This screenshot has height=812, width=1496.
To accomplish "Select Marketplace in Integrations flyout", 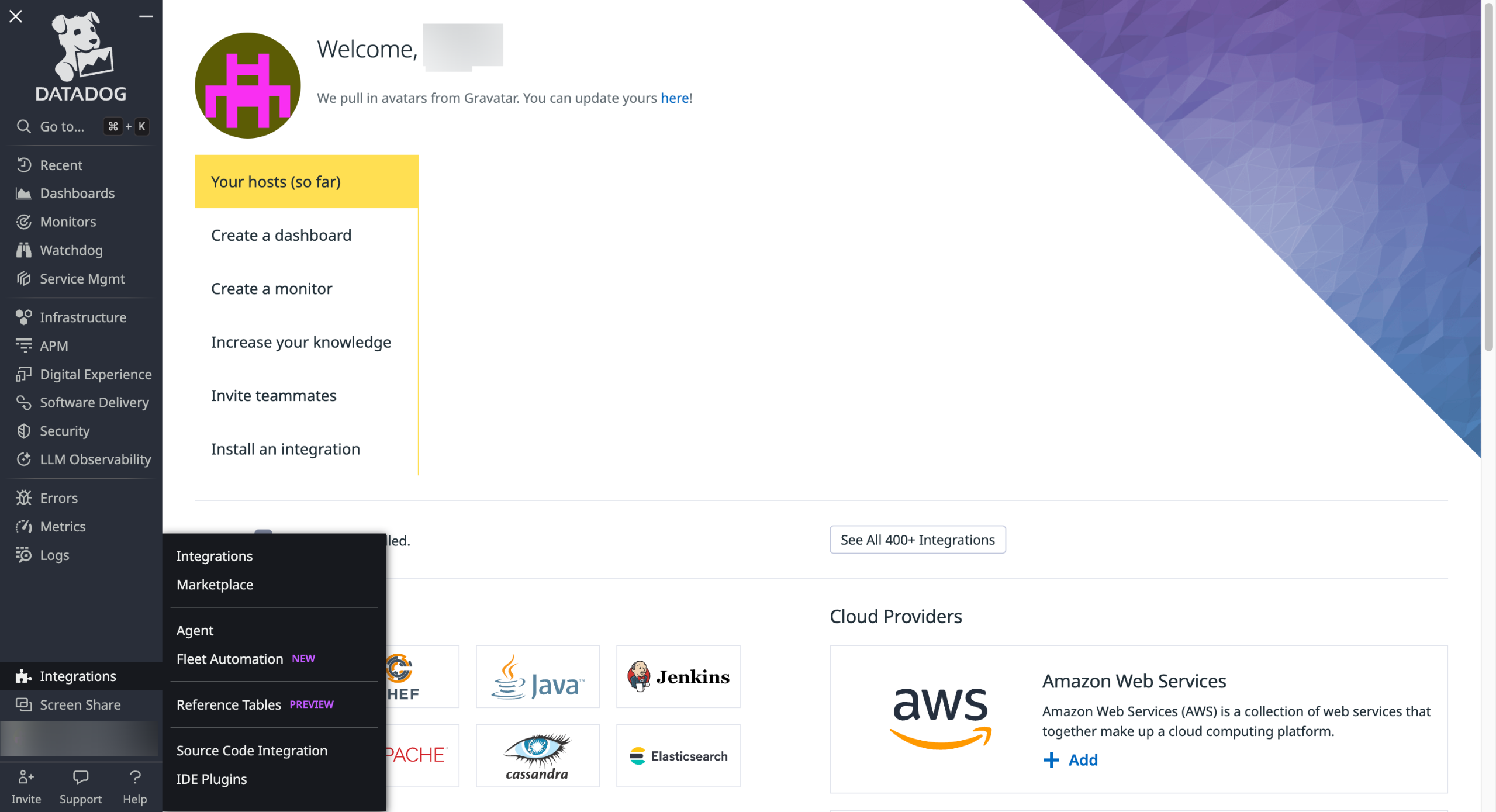I will [x=215, y=585].
